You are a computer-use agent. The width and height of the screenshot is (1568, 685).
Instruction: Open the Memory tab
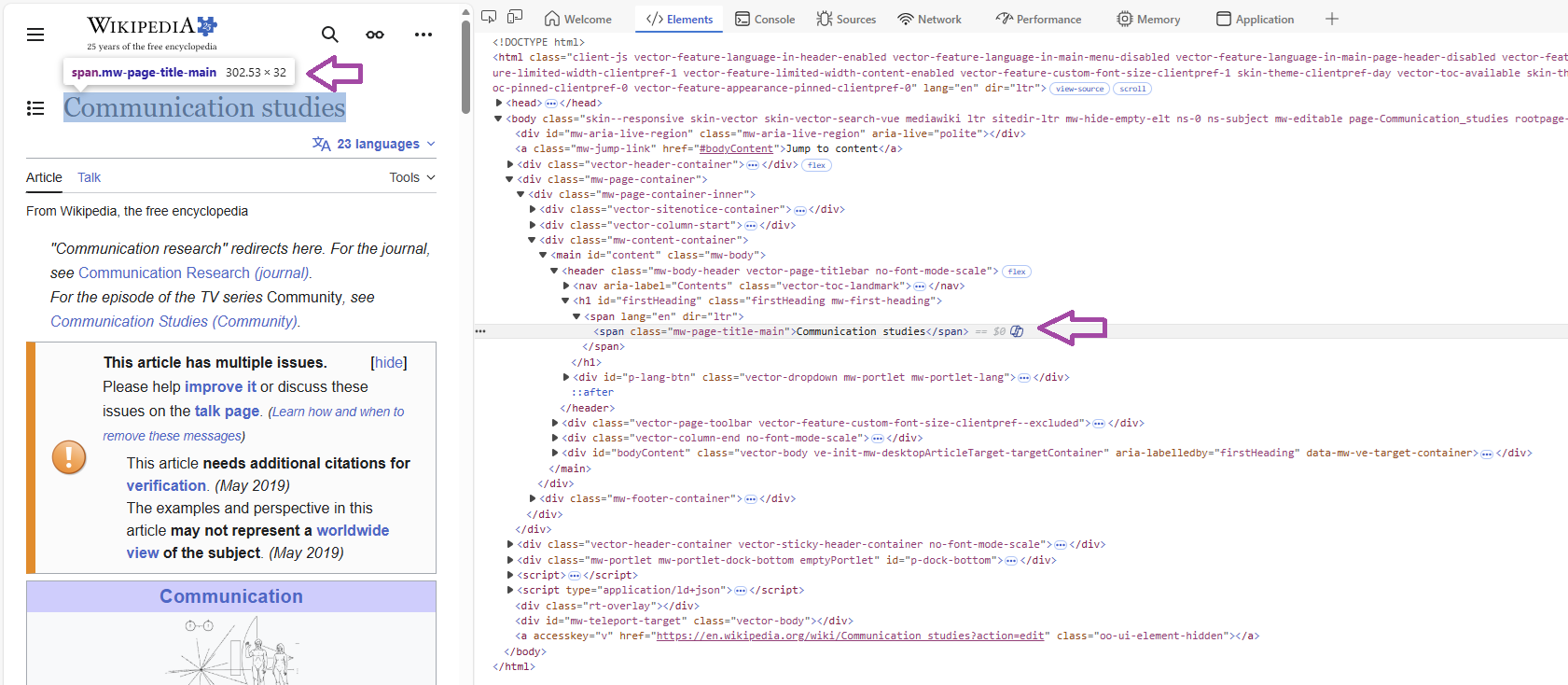tap(1148, 19)
